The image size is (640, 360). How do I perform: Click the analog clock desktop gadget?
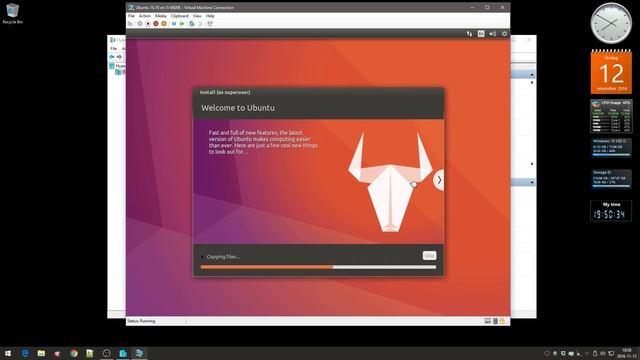[611, 23]
